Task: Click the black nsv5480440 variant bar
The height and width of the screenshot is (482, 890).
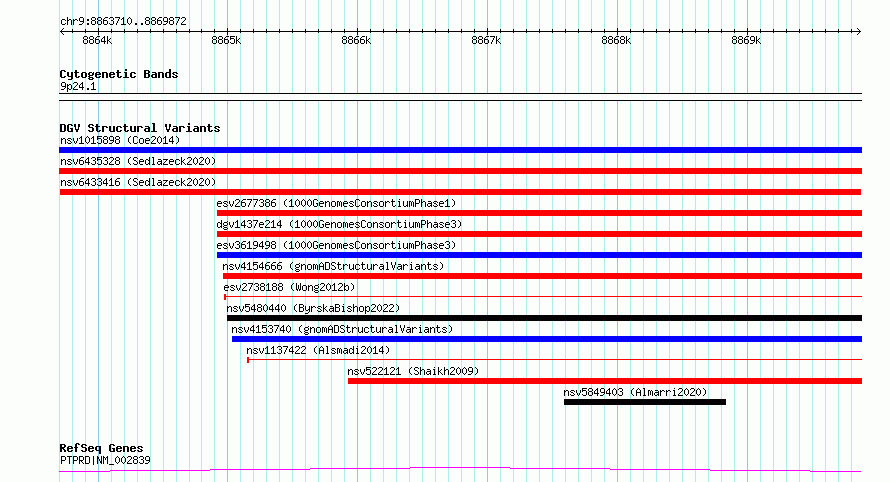Action: [x=544, y=318]
